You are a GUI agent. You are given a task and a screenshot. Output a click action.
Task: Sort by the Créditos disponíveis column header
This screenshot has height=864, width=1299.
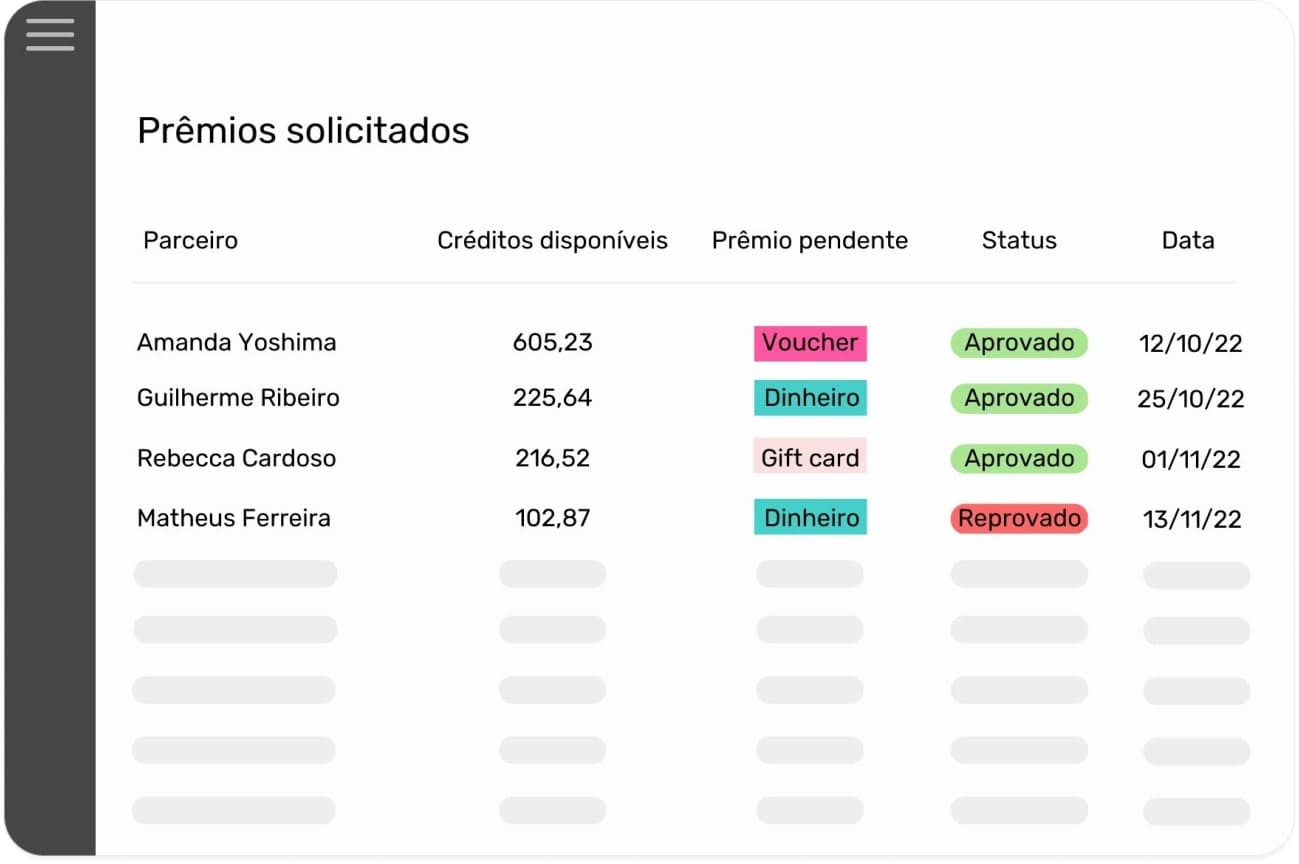[x=552, y=240]
